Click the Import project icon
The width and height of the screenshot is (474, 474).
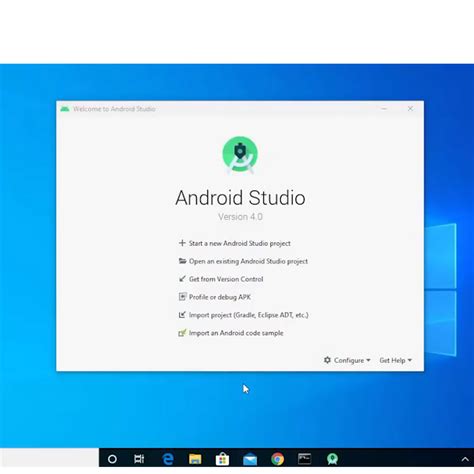pyautogui.click(x=182, y=315)
